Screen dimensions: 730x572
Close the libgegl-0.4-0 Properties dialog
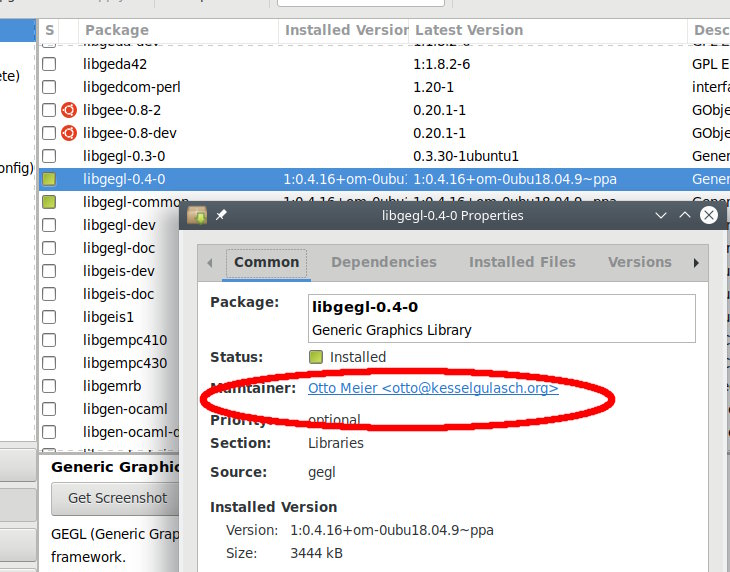(x=709, y=215)
